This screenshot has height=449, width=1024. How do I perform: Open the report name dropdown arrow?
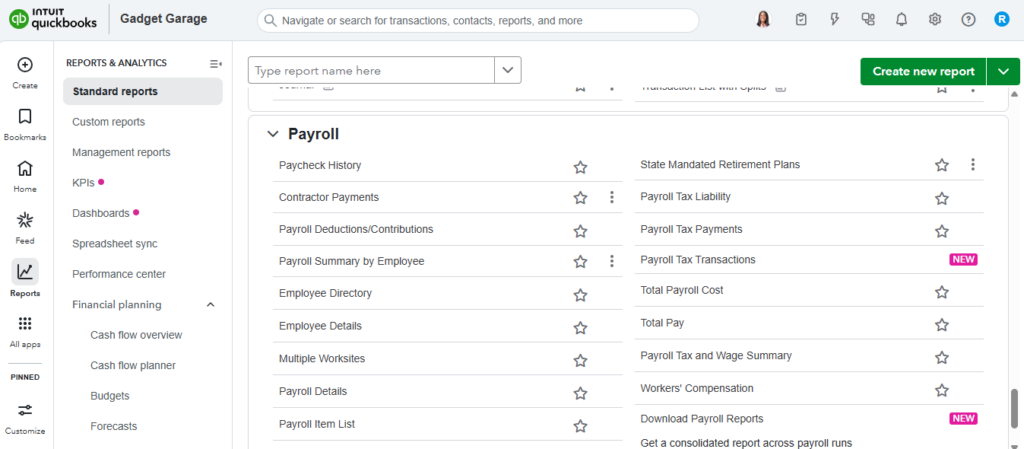coord(507,70)
